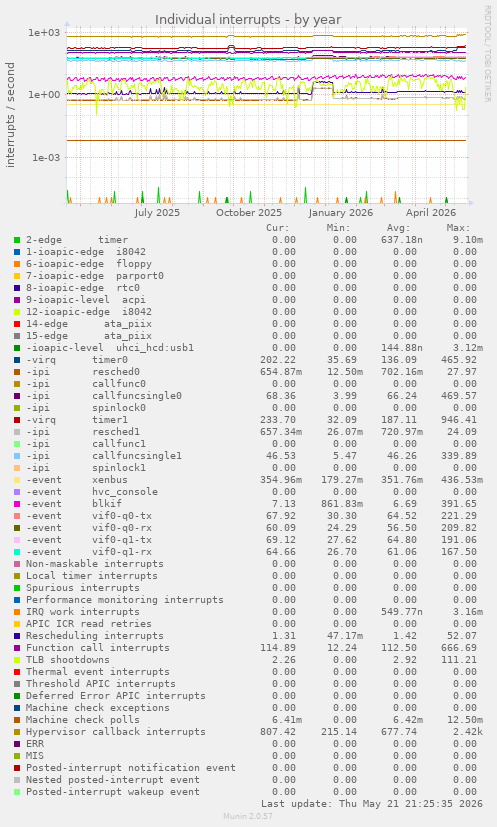The height and width of the screenshot is (827, 497).
Task: Click the Rescheduling interrupts legend label
Action: [94, 636]
